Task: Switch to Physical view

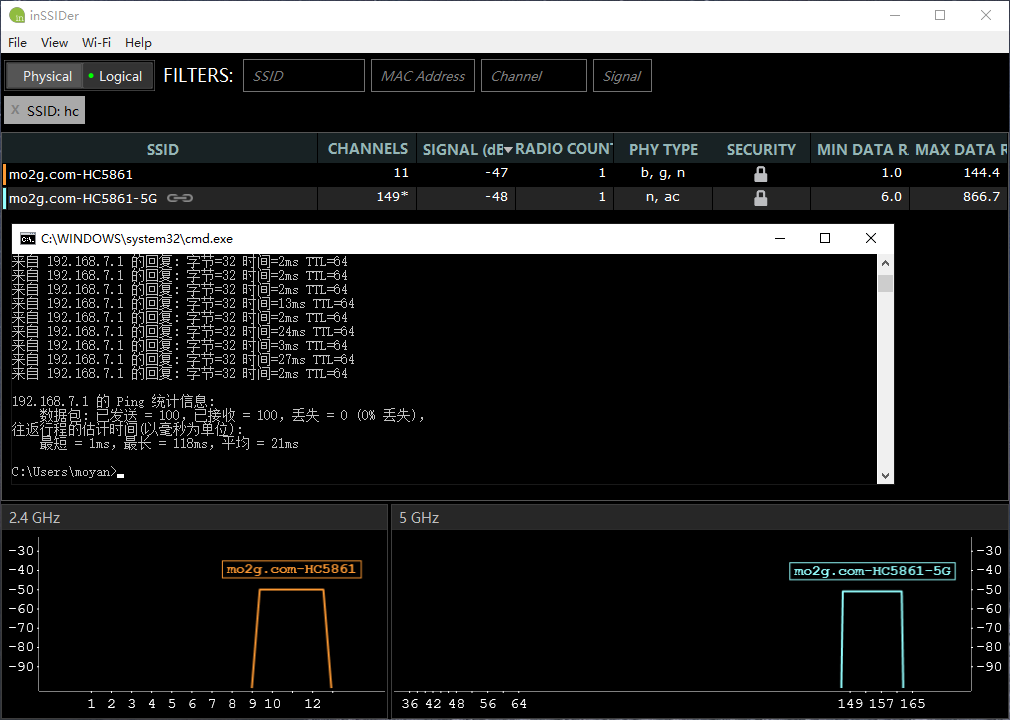Action: pyautogui.click(x=44, y=76)
